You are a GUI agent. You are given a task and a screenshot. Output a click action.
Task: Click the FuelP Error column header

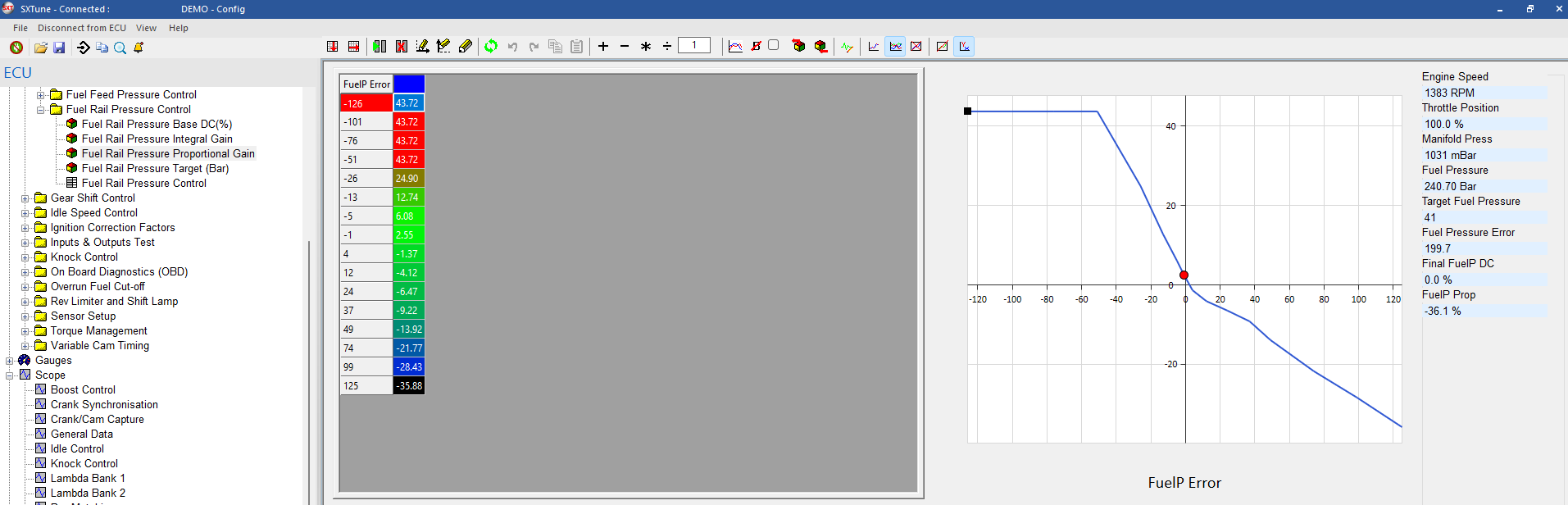[366, 84]
